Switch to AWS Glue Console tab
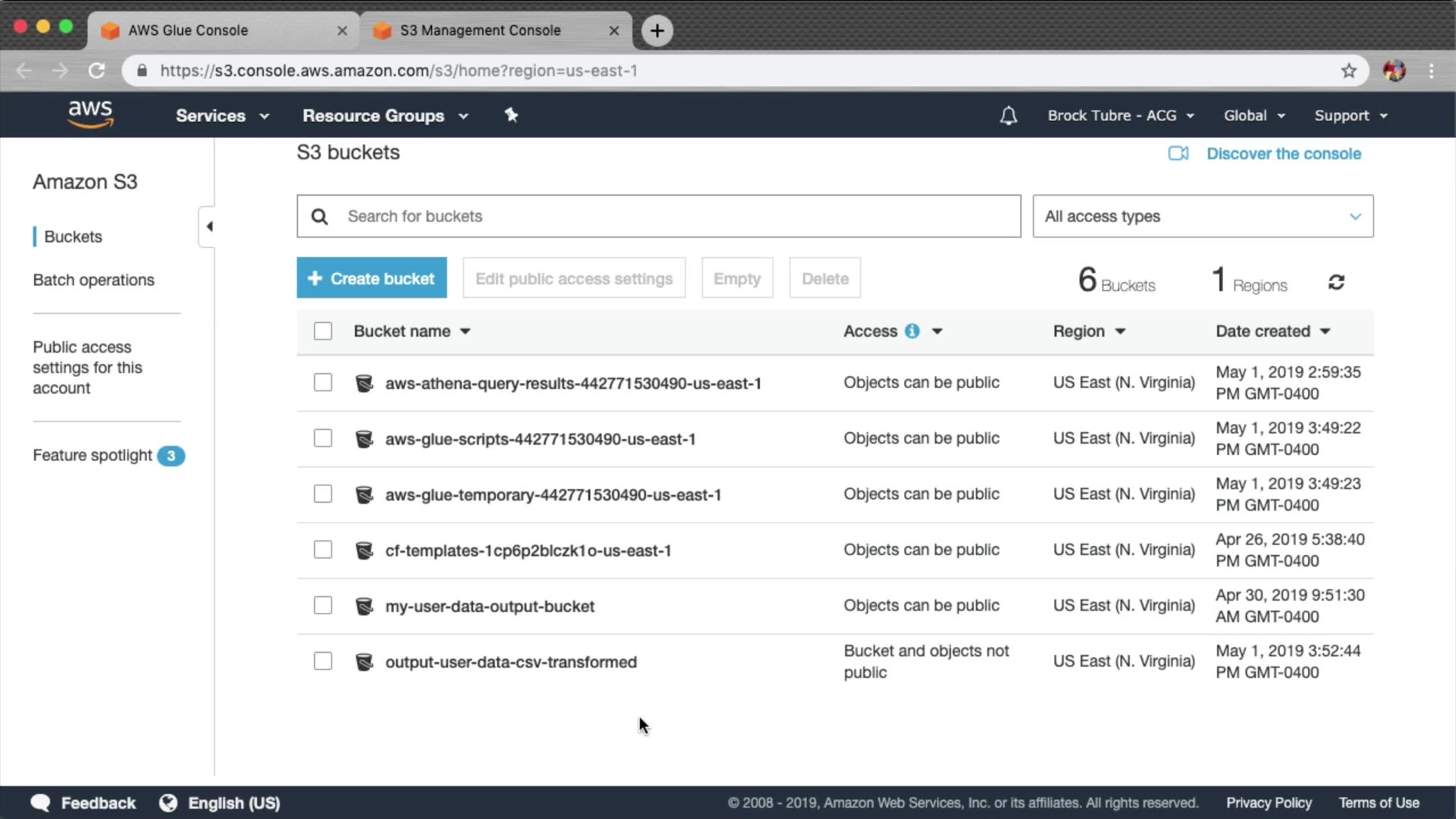The height and width of the screenshot is (819, 1456). (188, 30)
